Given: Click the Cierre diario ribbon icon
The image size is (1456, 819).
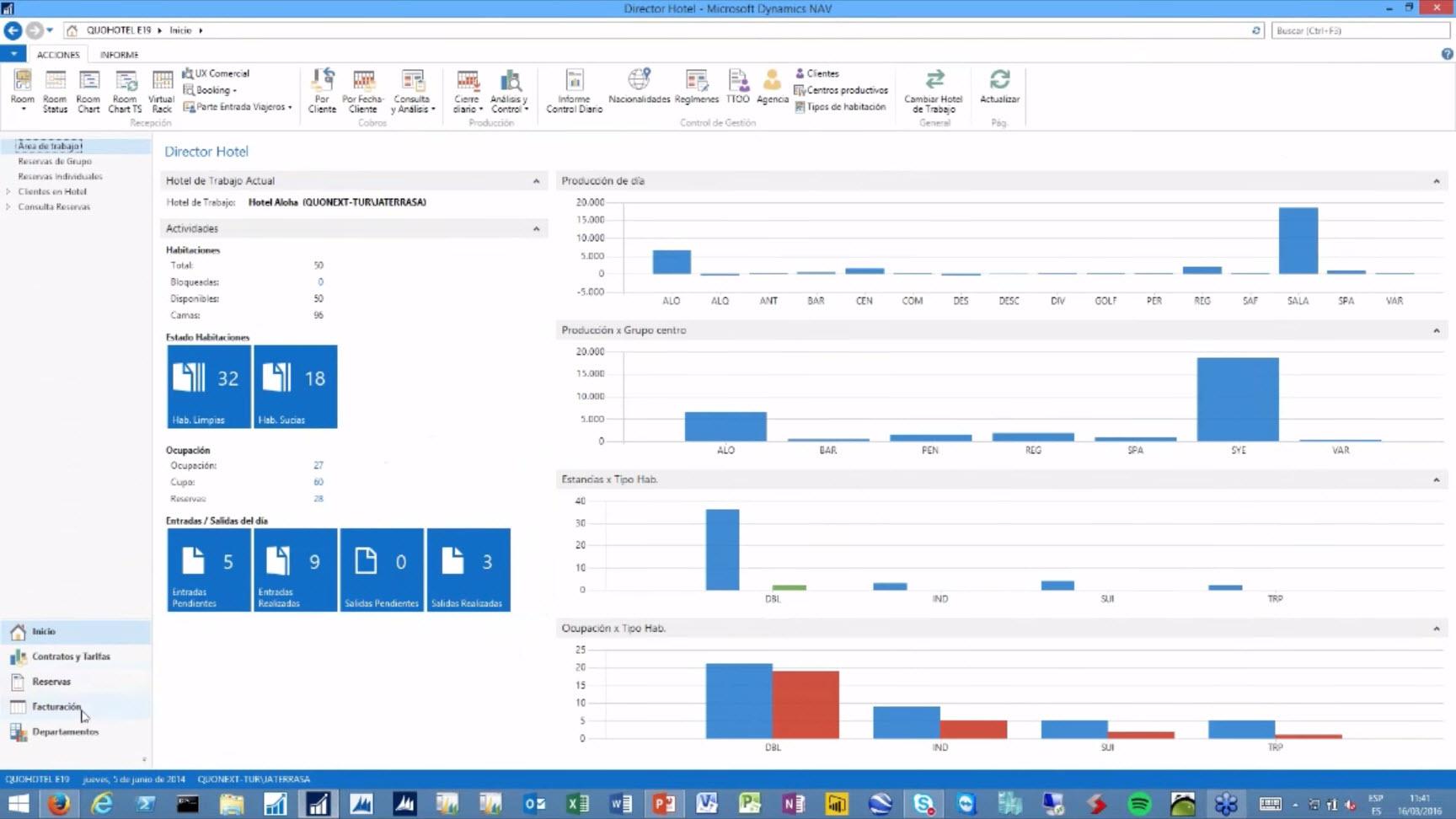Looking at the screenshot, I should [468, 91].
